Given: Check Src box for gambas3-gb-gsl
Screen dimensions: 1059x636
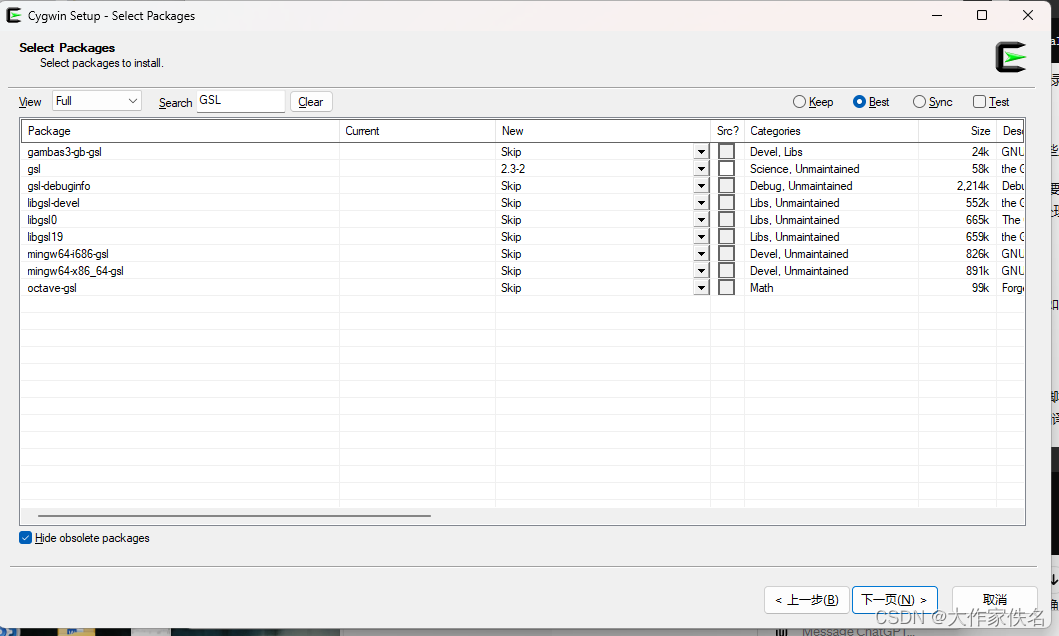Looking at the screenshot, I should click(726, 151).
